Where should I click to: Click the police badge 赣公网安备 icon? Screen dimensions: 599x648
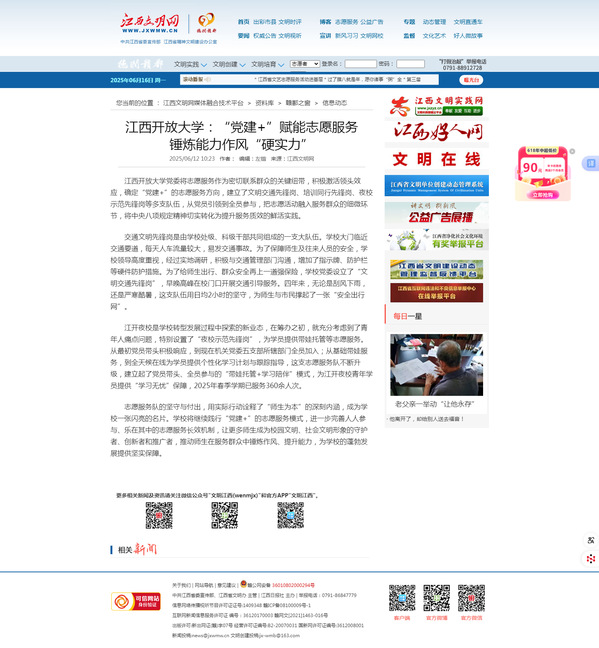point(243,584)
